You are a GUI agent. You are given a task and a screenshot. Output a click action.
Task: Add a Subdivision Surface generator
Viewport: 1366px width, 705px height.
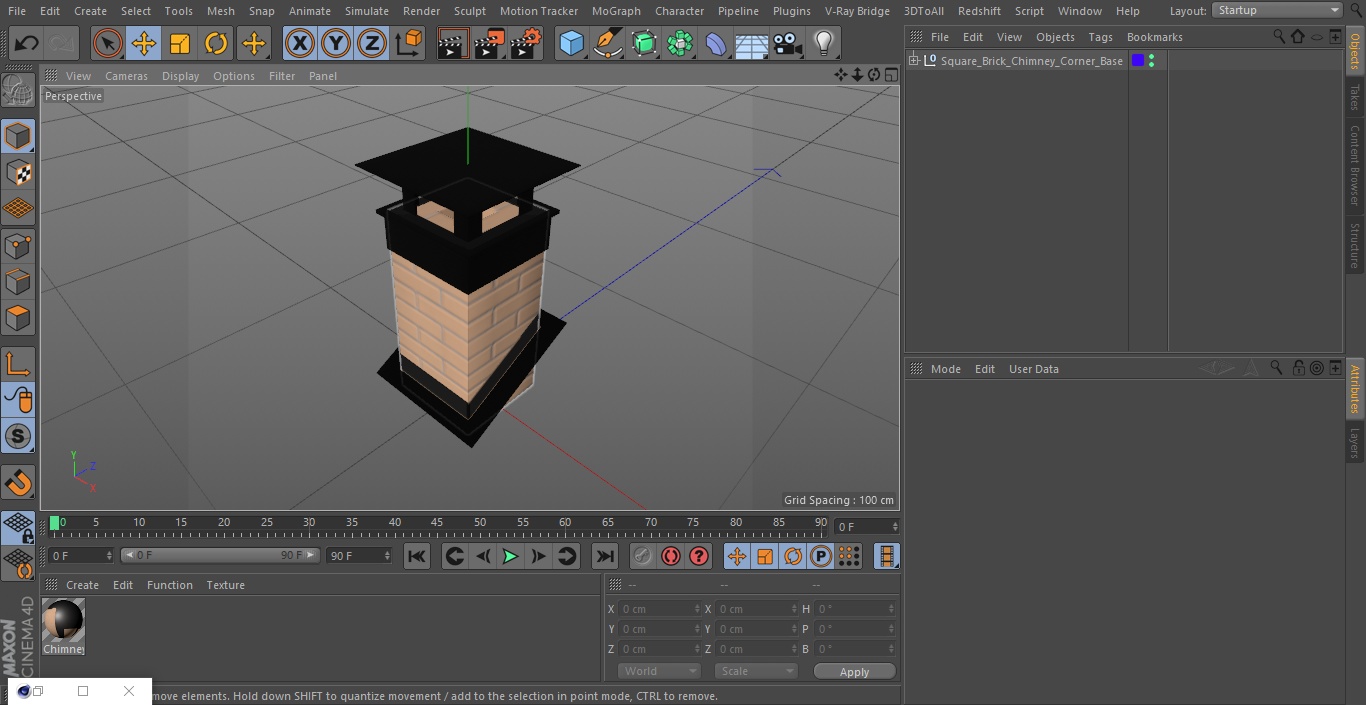pyautogui.click(x=644, y=44)
